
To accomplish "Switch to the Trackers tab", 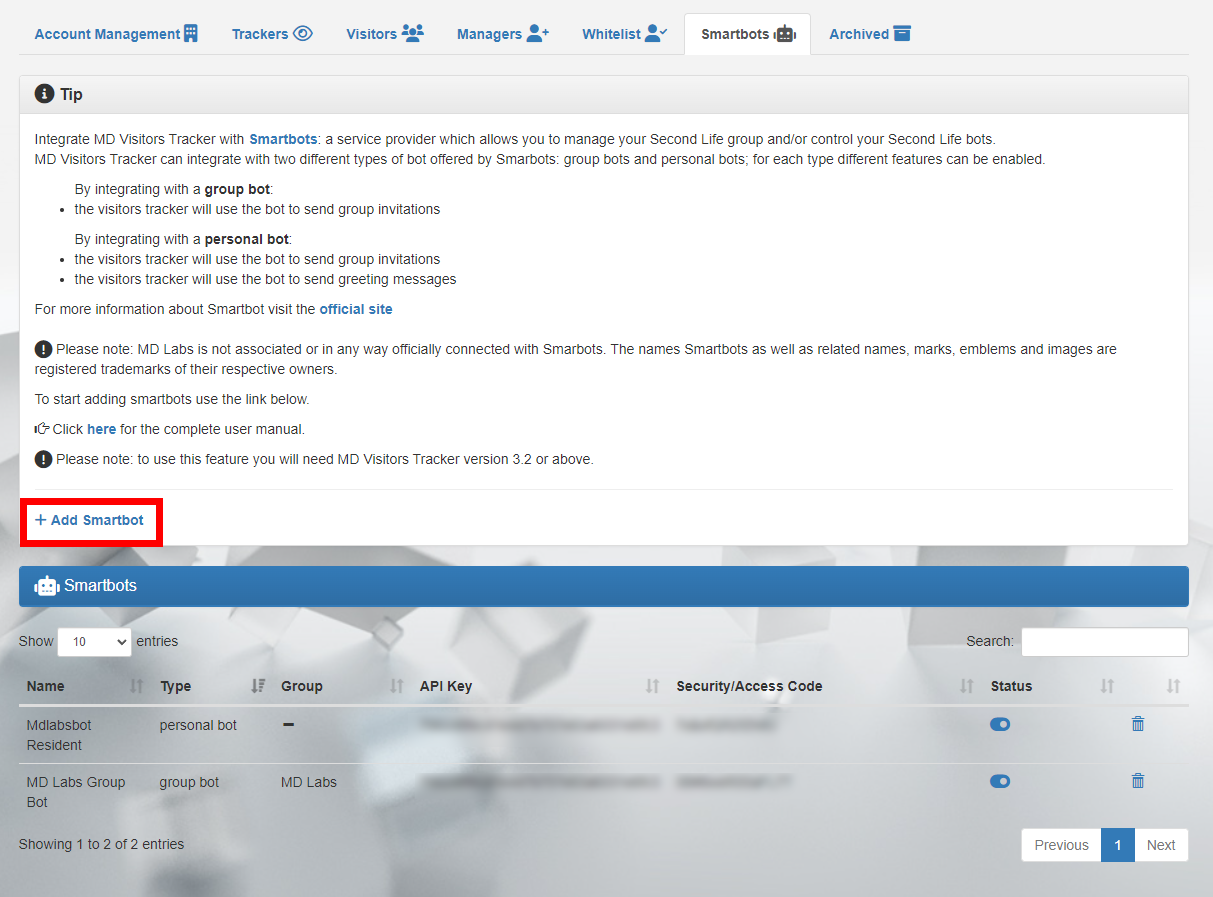I will point(272,34).
